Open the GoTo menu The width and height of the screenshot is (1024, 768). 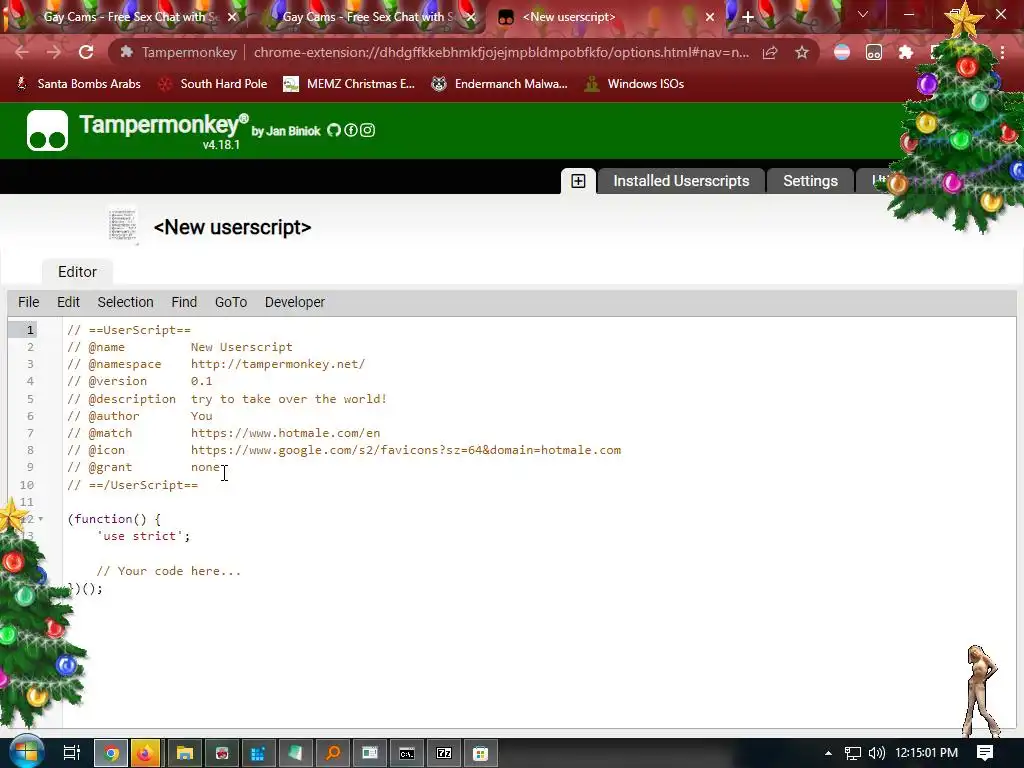click(231, 302)
